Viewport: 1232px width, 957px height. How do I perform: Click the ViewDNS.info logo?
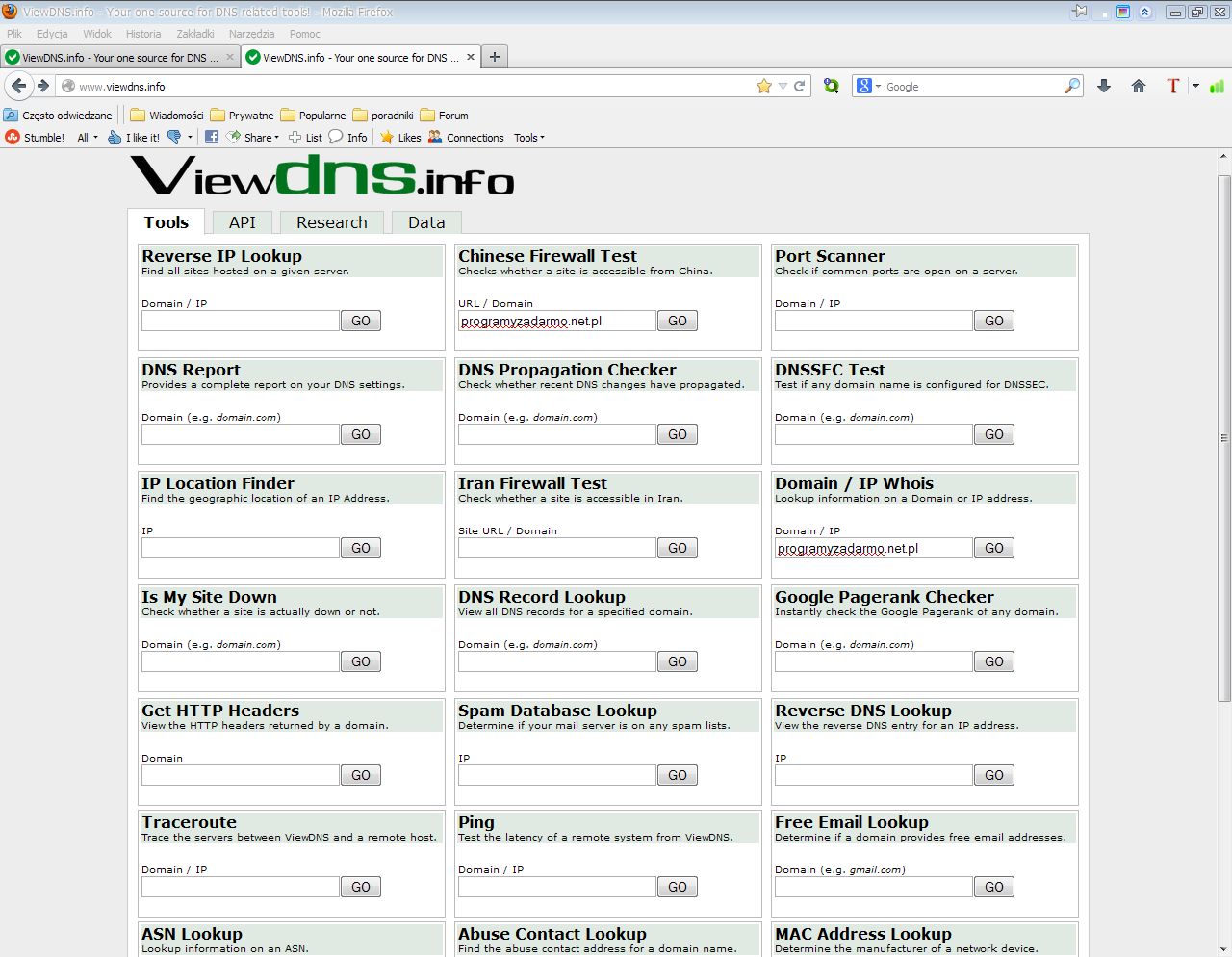coord(321,176)
